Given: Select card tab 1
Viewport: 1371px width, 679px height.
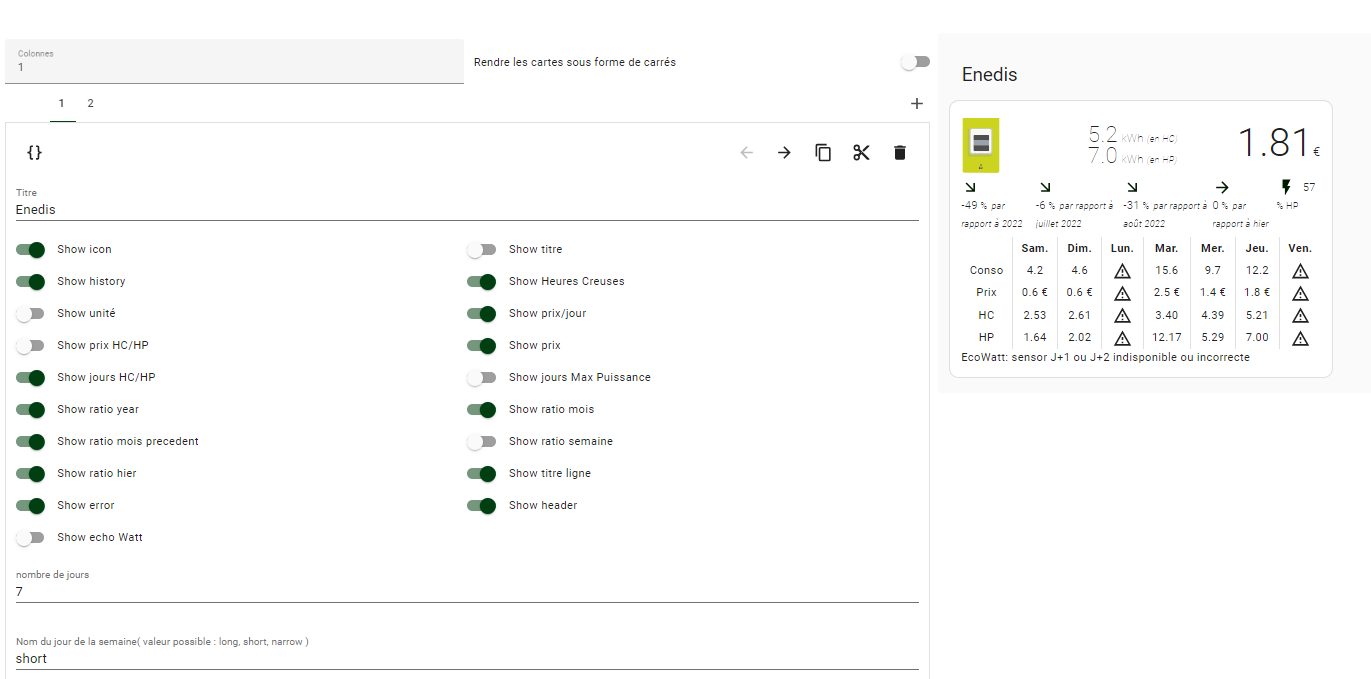Looking at the screenshot, I should (61, 103).
